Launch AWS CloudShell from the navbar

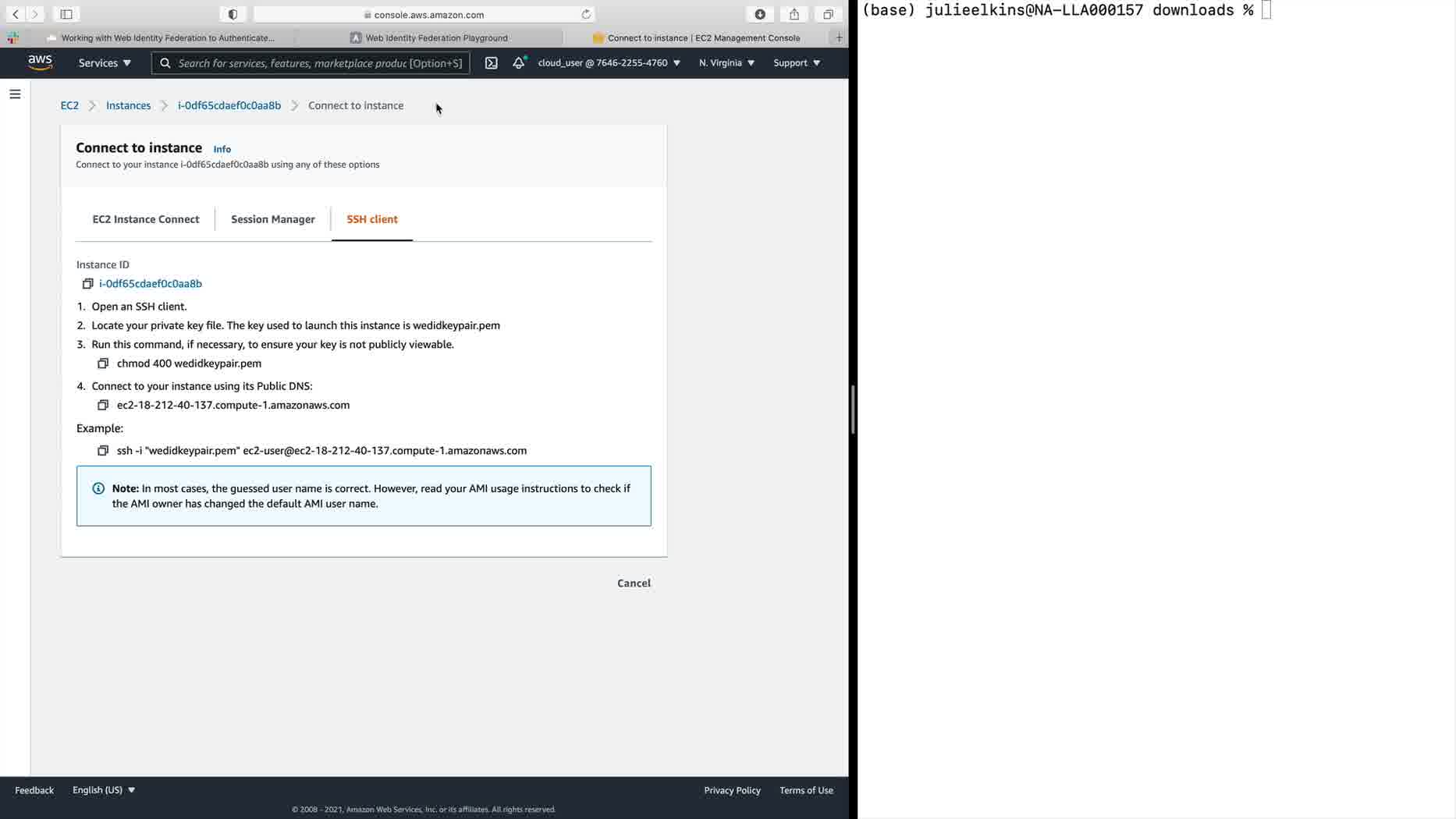click(x=491, y=62)
